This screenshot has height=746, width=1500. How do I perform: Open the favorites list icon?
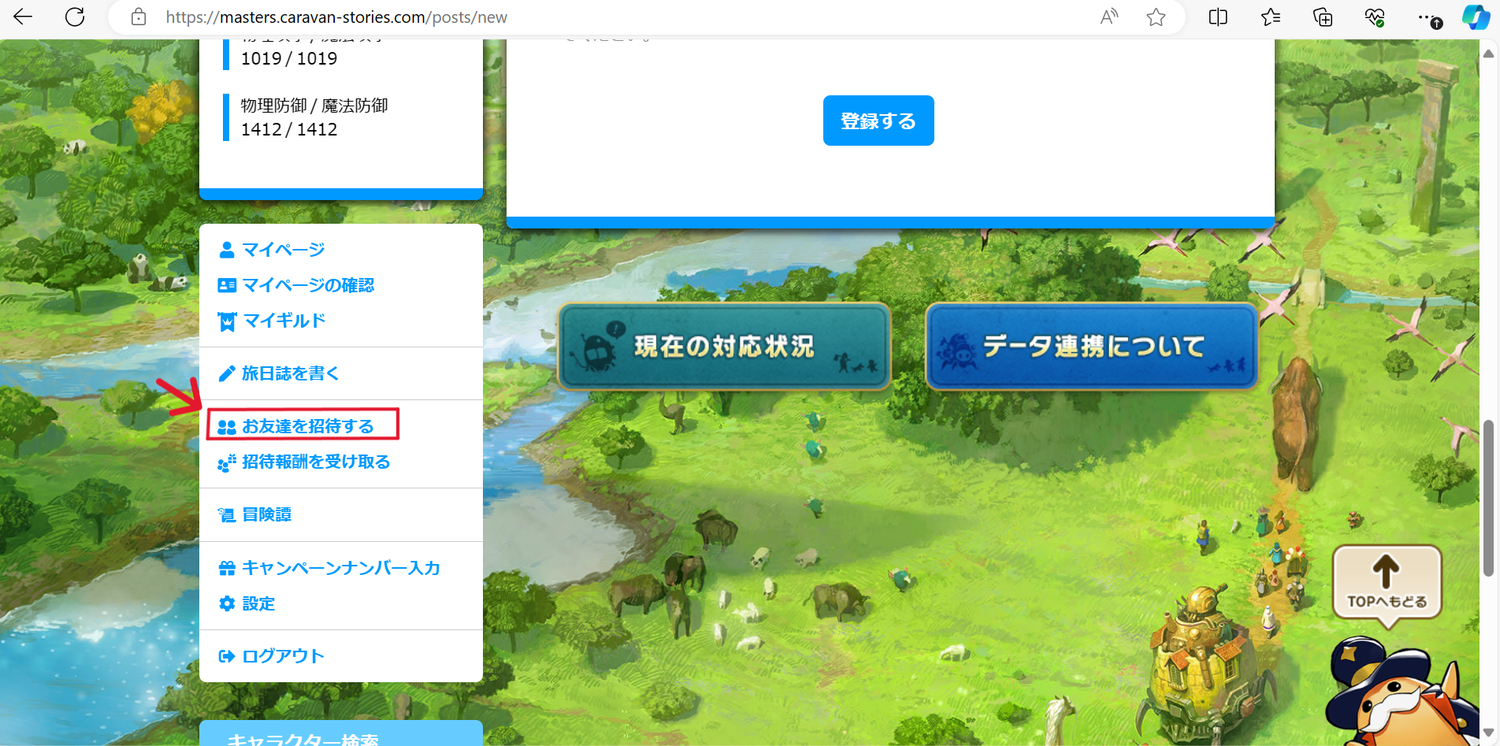1270,17
